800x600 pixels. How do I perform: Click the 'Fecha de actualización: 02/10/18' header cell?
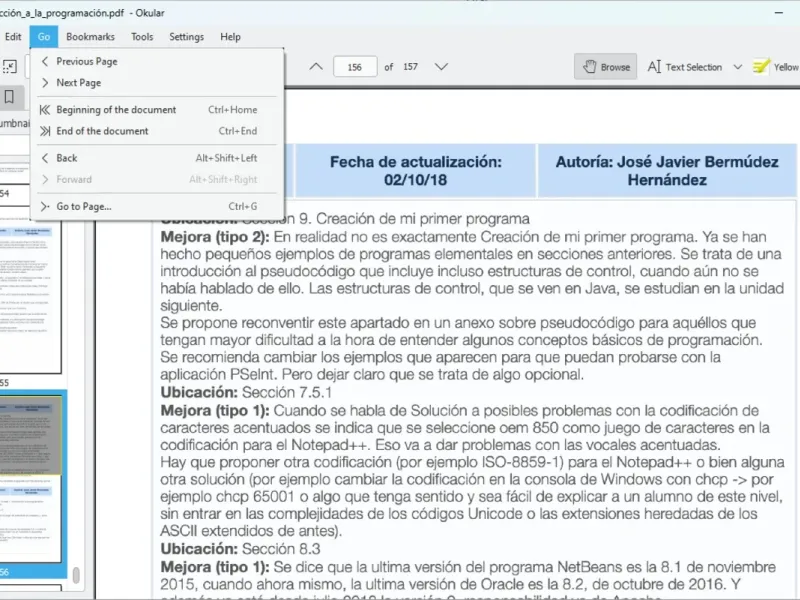point(415,171)
